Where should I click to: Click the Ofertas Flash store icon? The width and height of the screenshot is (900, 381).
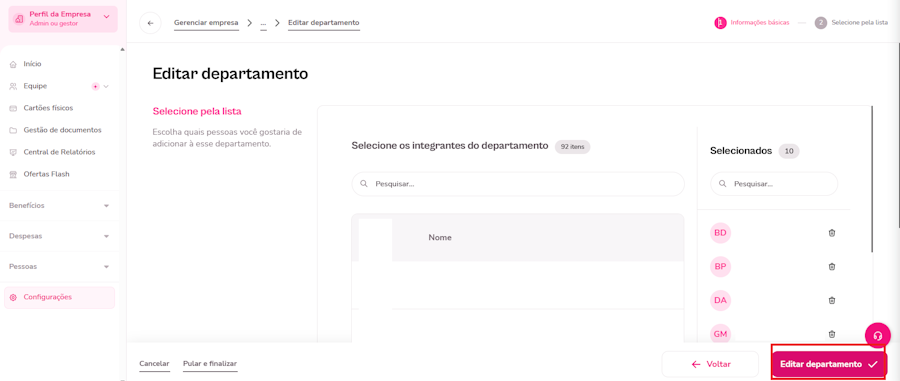coord(13,174)
